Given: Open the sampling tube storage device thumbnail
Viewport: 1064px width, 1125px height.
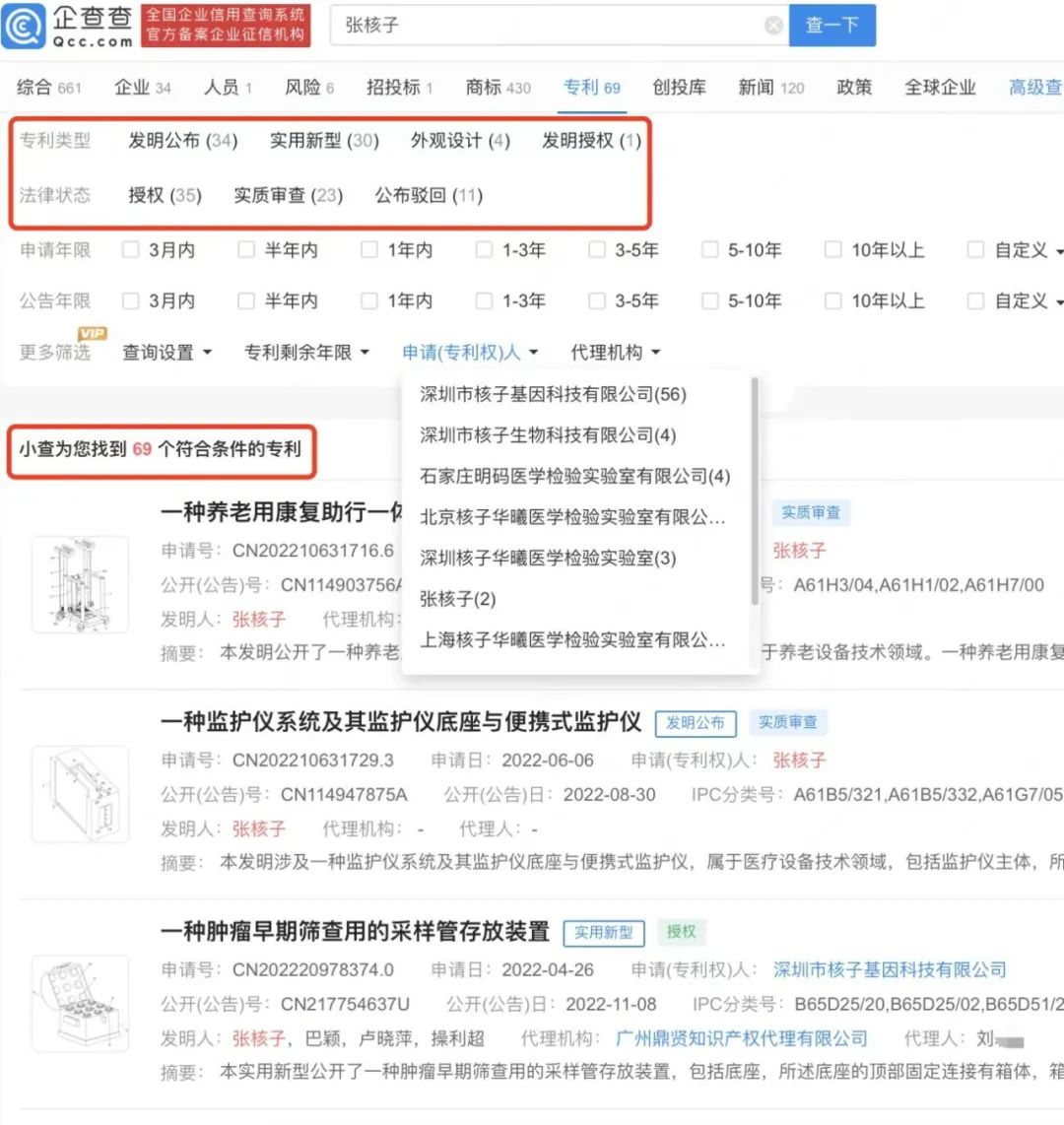Looking at the screenshot, I should (80, 1003).
